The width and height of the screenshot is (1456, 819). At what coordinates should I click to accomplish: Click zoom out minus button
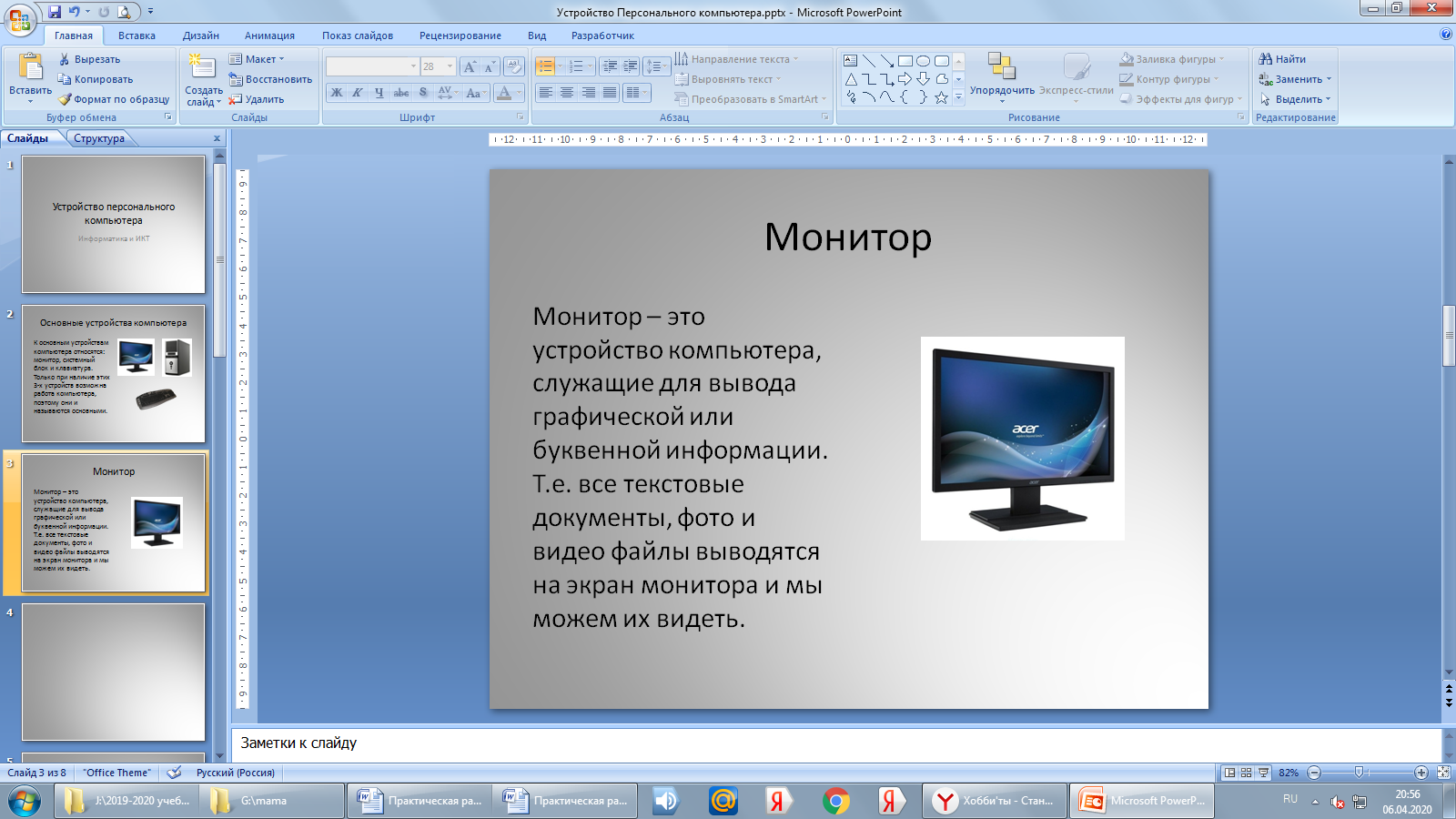tap(1314, 773)
